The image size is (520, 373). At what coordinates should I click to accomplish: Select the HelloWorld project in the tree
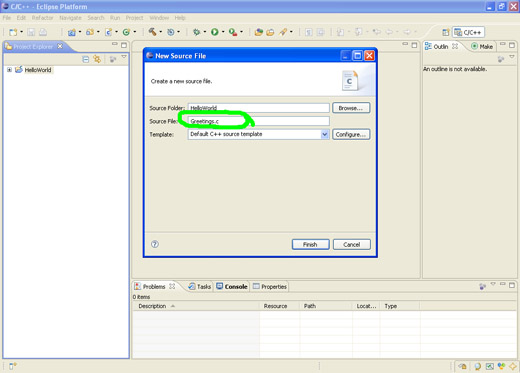pos(38,70)
